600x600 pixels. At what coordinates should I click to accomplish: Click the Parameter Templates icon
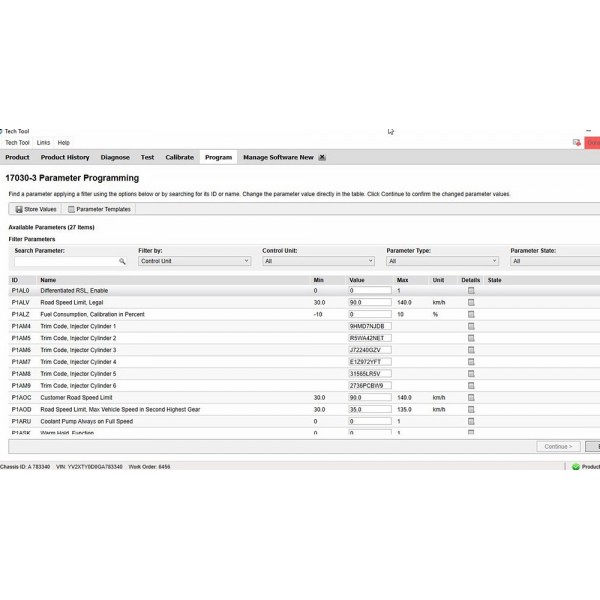tap(71, 209)
